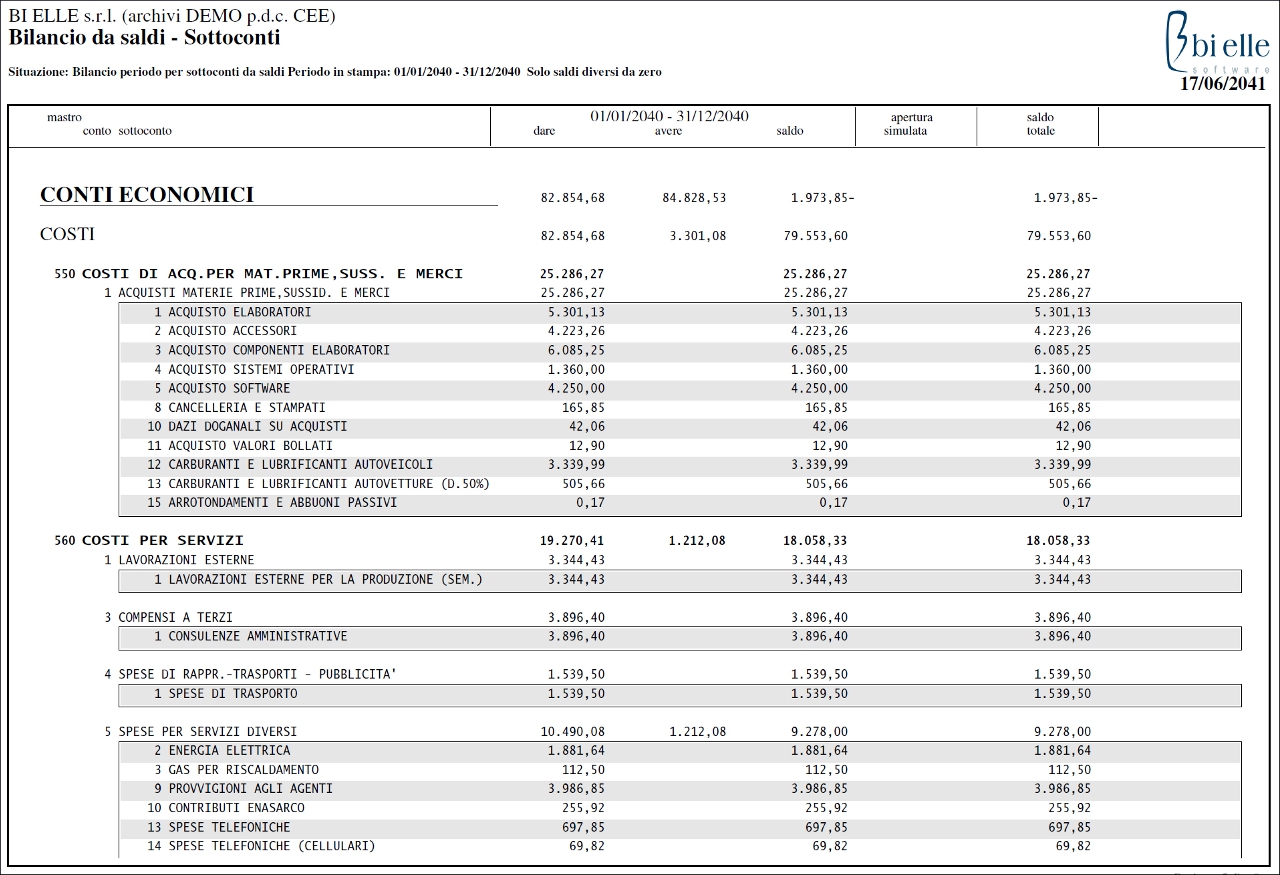
Task: Click the dare value 10.490,08
Action: coord(572,731)
